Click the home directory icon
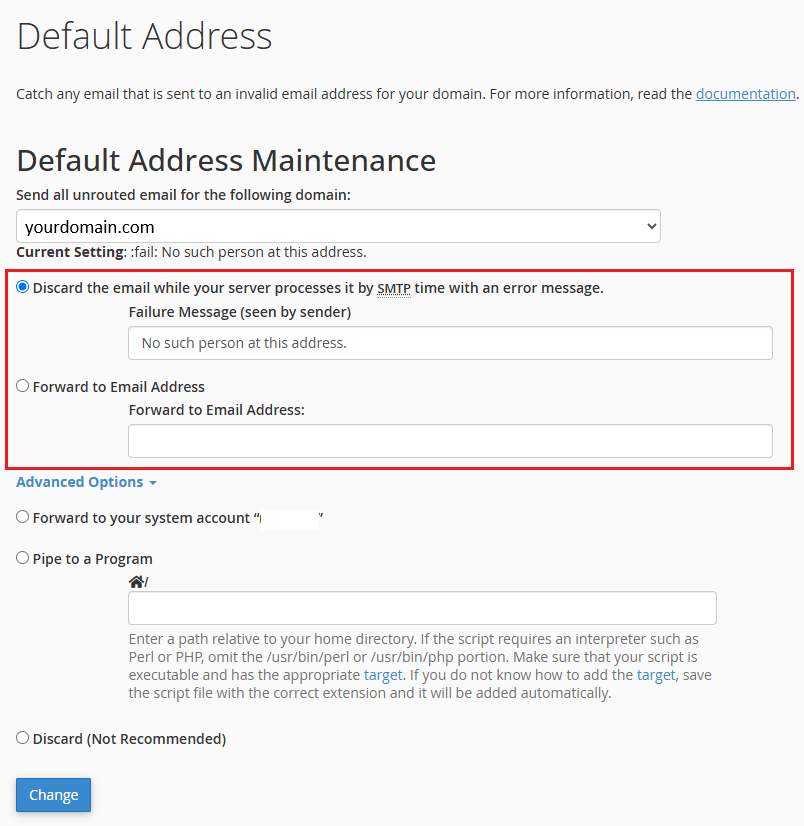804x826 pixels. 136,581
